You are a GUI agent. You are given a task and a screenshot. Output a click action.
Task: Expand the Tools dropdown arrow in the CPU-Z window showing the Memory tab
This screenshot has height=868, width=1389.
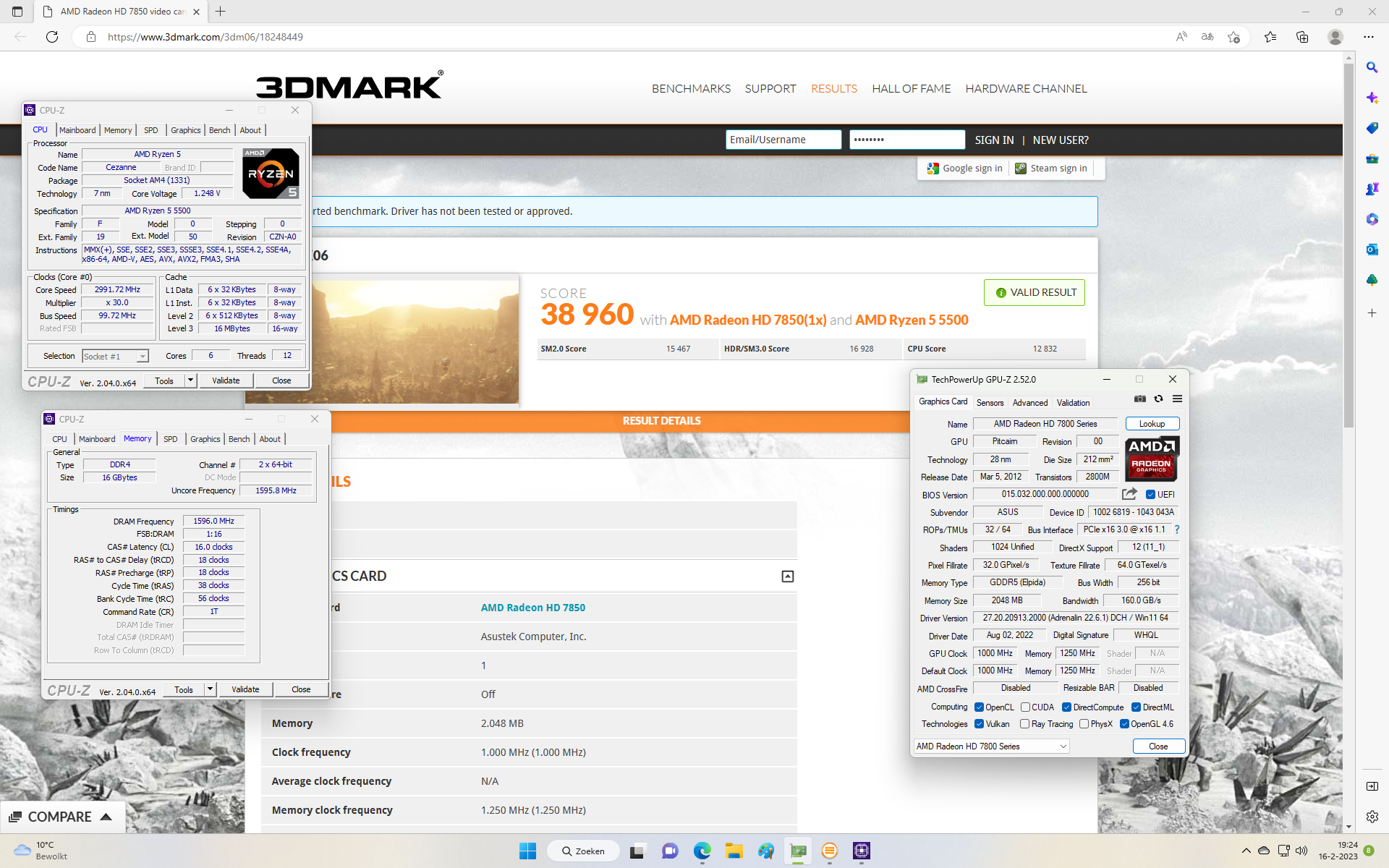210,689
